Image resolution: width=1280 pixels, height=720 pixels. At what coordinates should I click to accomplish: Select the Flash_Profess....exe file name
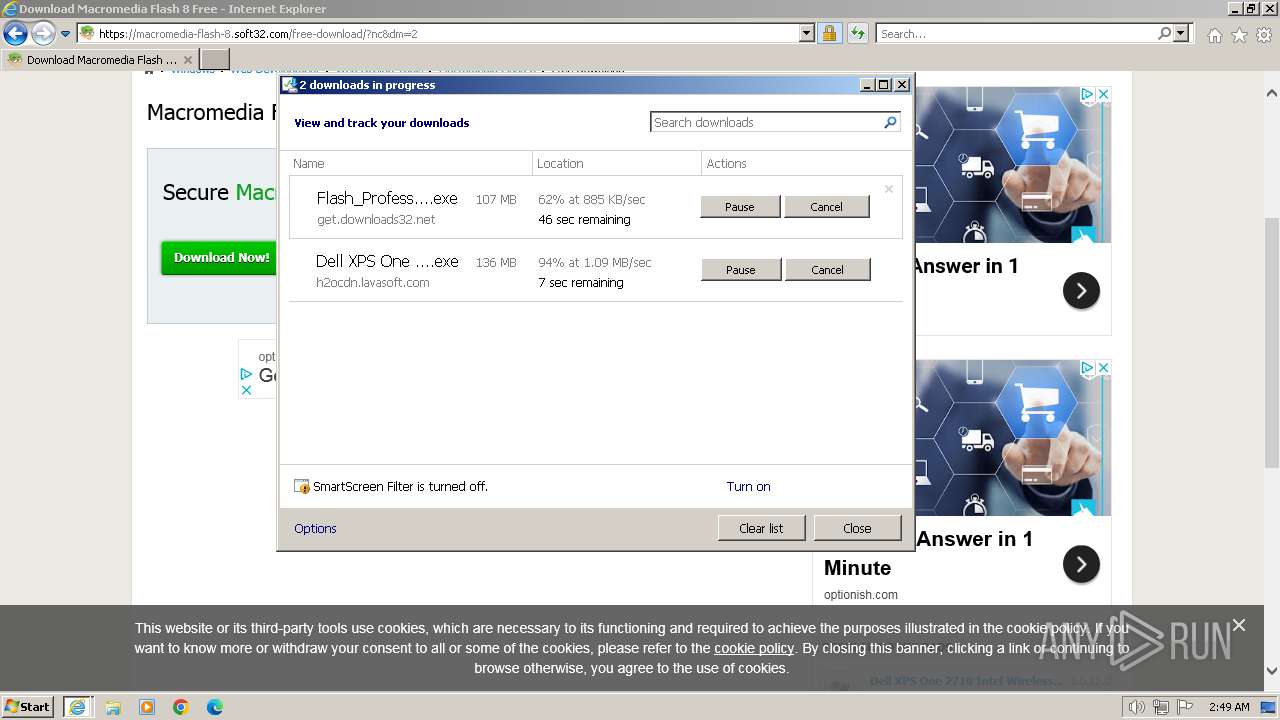click(x=387, y=199)
